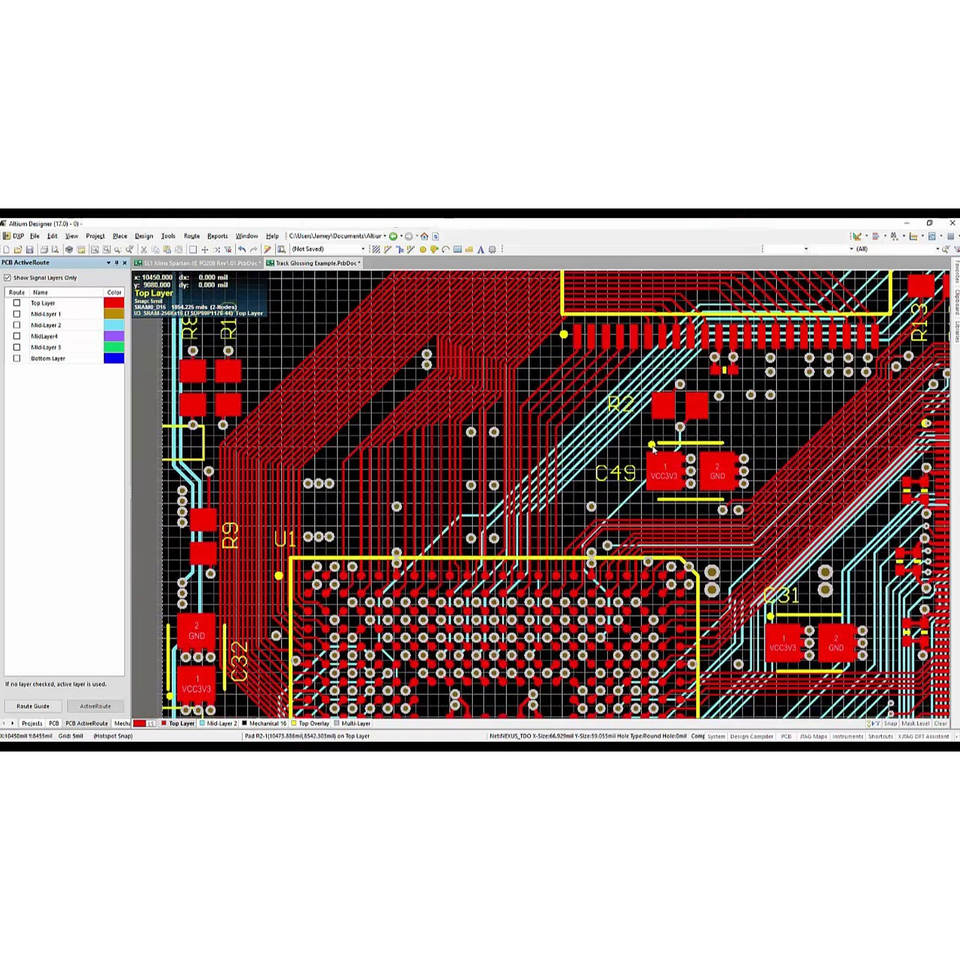Screen dimensions: 960x960
Task: Click the Mask Level button
Action: pos(915,723)
